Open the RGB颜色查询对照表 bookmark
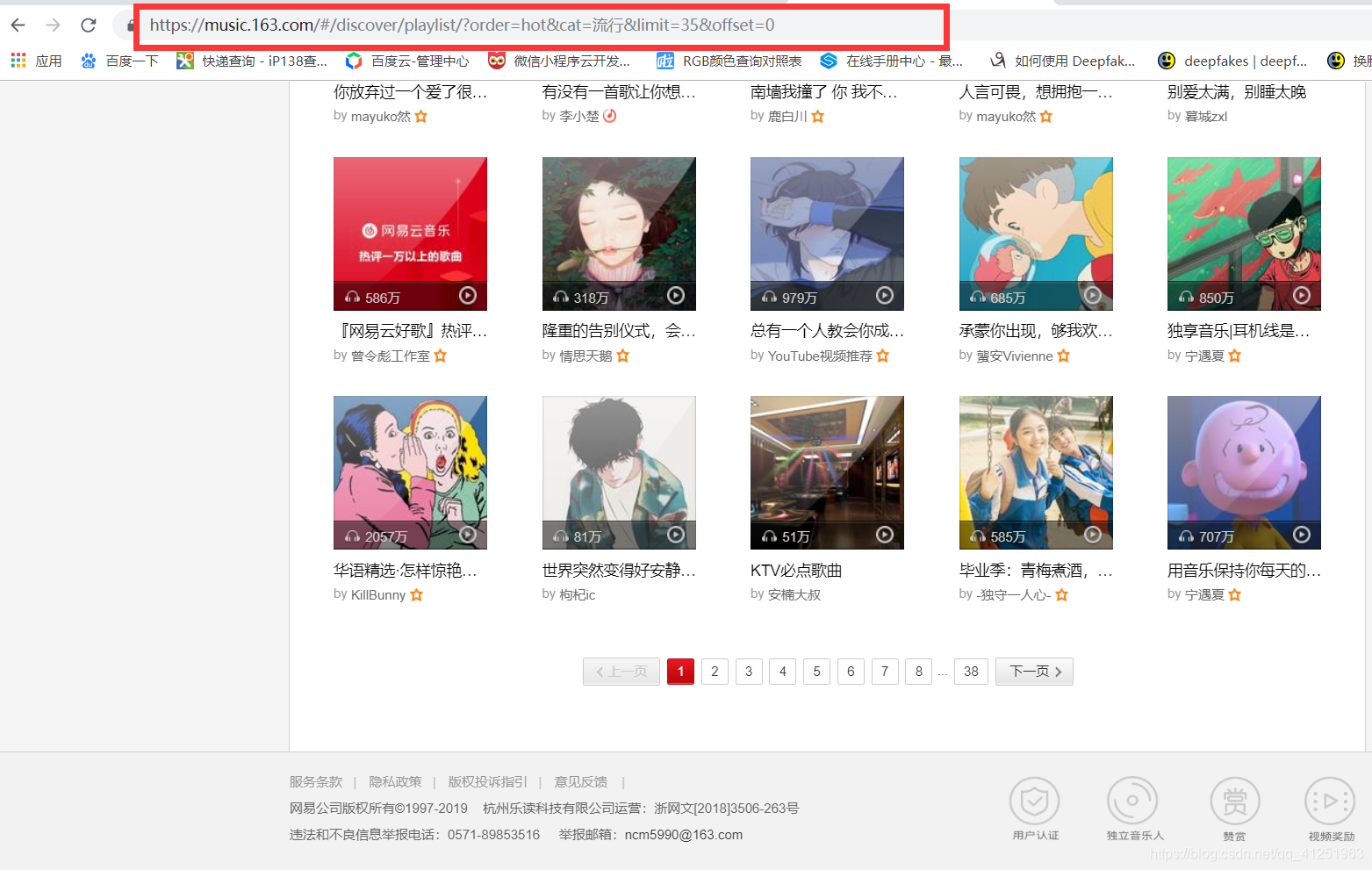The width and height of the screenshot is (1372, 870). [729, 61]
